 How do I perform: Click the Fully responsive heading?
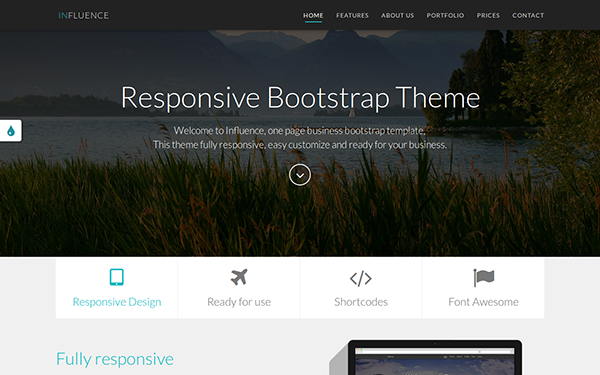pyautogui.click(x=115, y=359)
